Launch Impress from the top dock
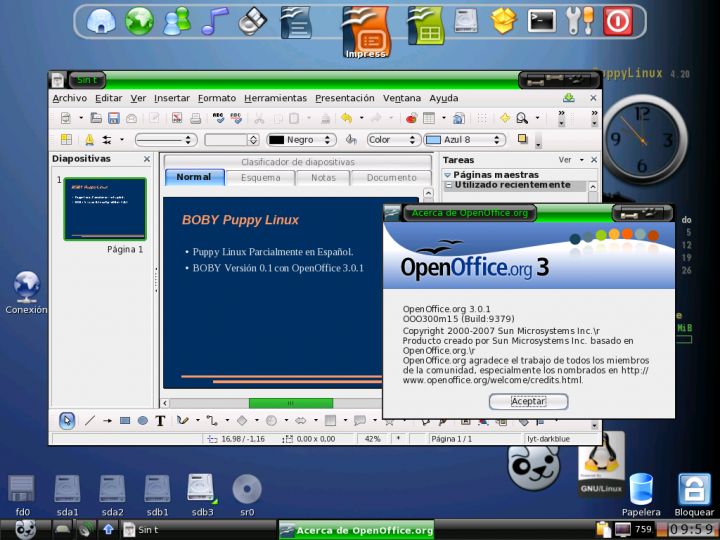This screenshot has width=720, height=540. pyautogui.click(x=366, y=32)
